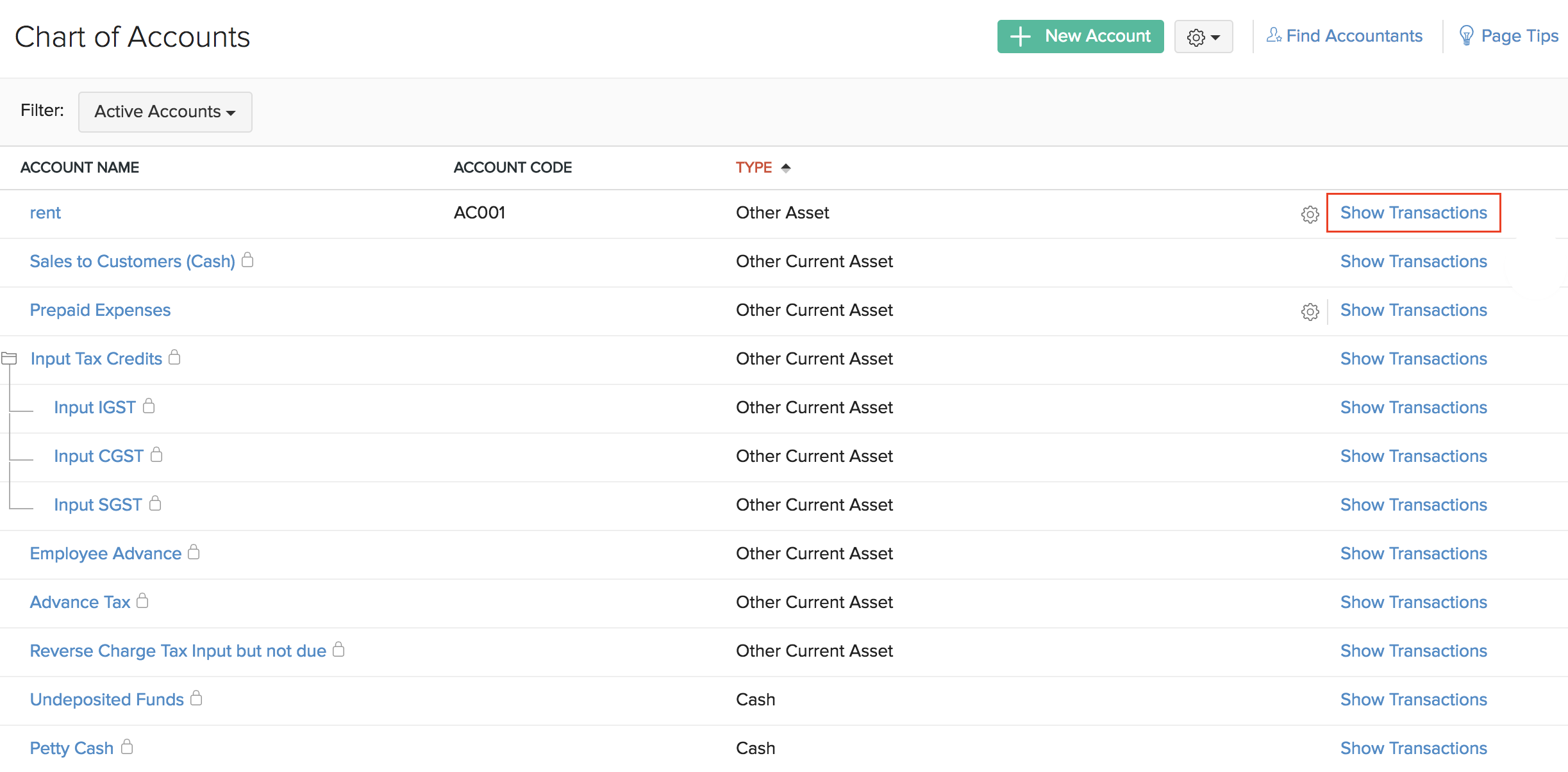Open the Active Accounts filter dropdown

pos(165,111)
